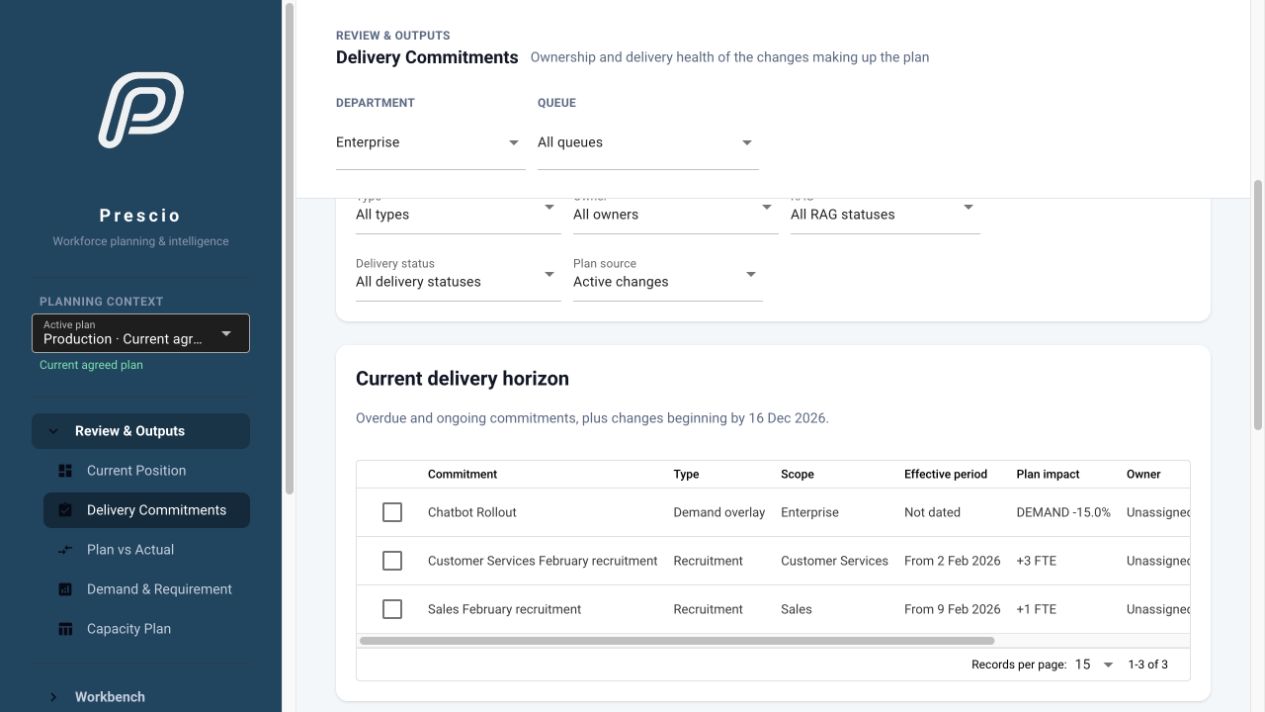The height and width of the screenshot is (712, 1265).
Task: Open the Department dropdown showing Enterprise
Action: click(x=430, y=143)
